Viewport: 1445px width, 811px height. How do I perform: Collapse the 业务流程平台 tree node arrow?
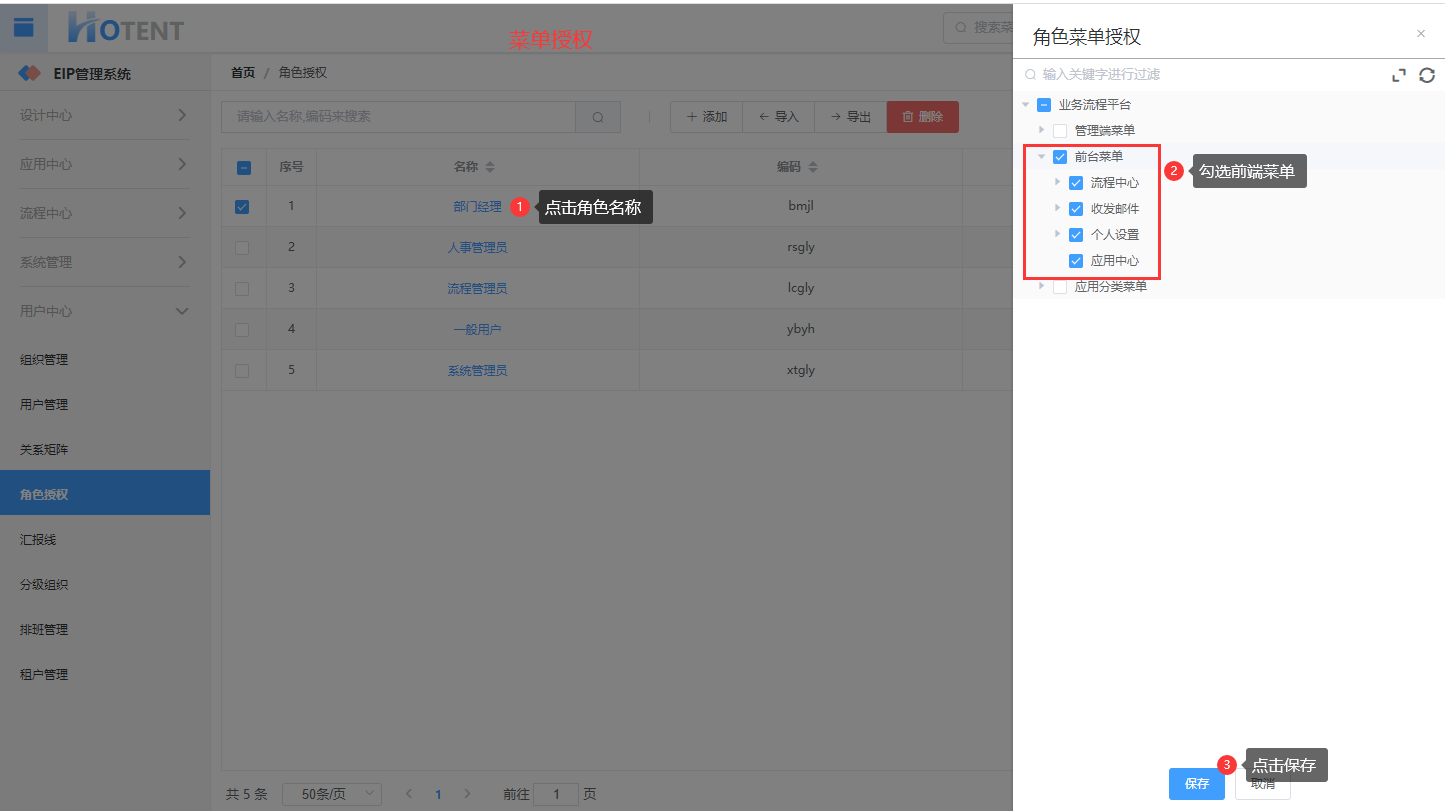pos(1026,105)
